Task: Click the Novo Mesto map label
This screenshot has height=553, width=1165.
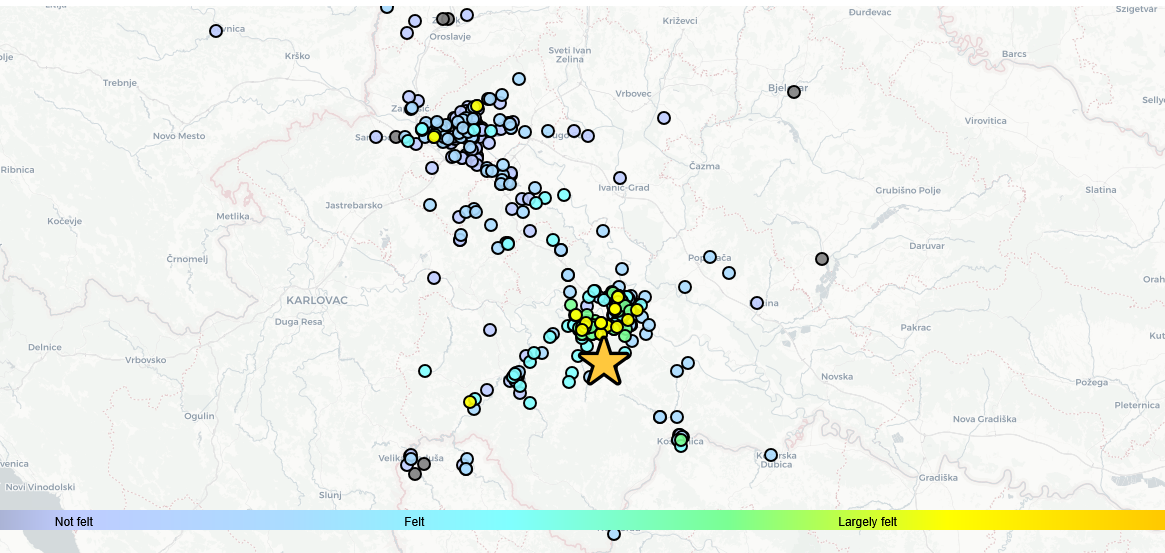Action: tap(178, 136)
